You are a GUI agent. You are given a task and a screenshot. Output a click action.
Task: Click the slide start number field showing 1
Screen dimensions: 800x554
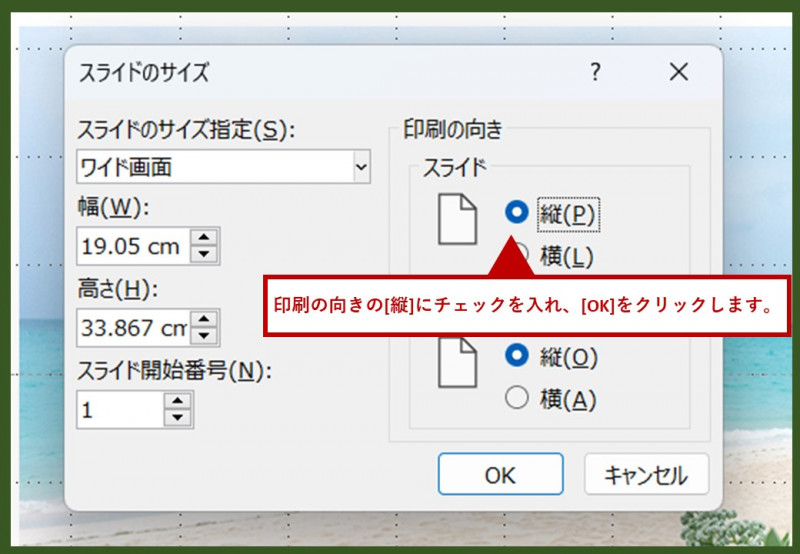pos(121,410)
